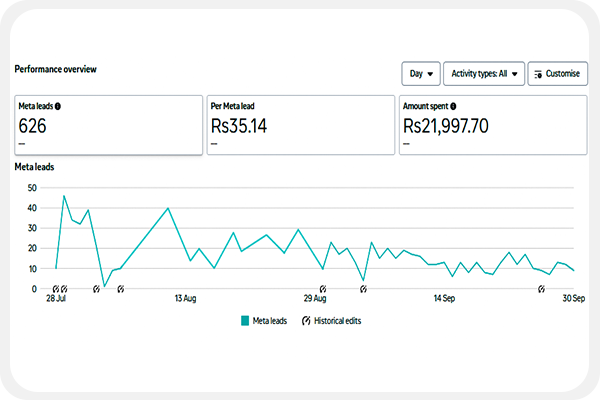This screenshot has height=400, width=600.
Task: Click the 13 Aug label on the x-axis
Action: [184, 298]
